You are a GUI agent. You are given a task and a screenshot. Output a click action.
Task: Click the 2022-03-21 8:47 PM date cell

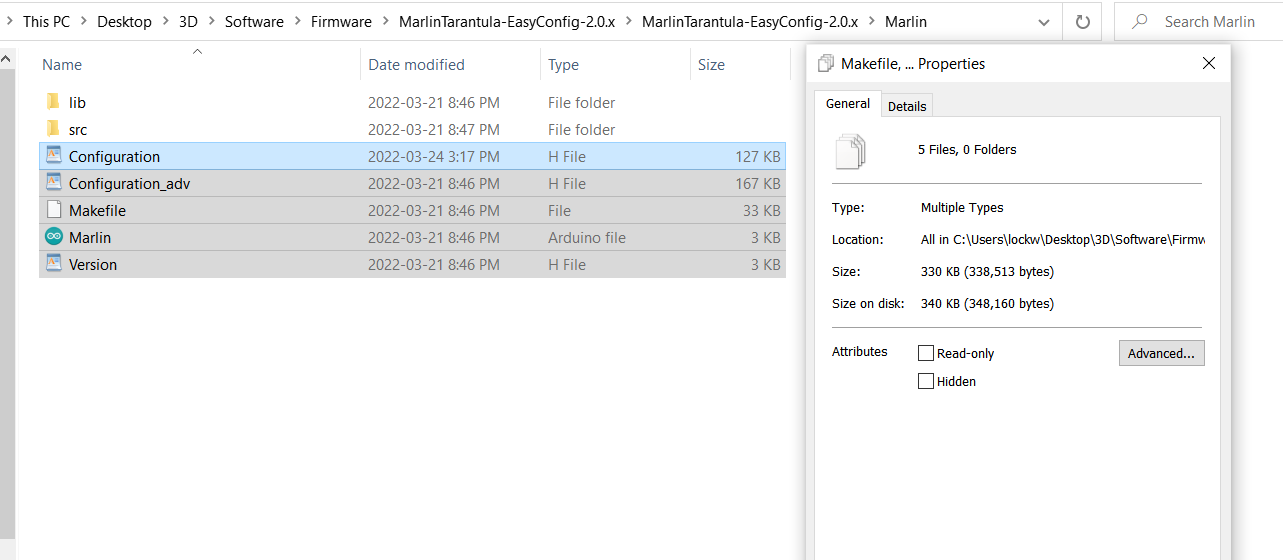pyautogui.click(x=434, y=129)
